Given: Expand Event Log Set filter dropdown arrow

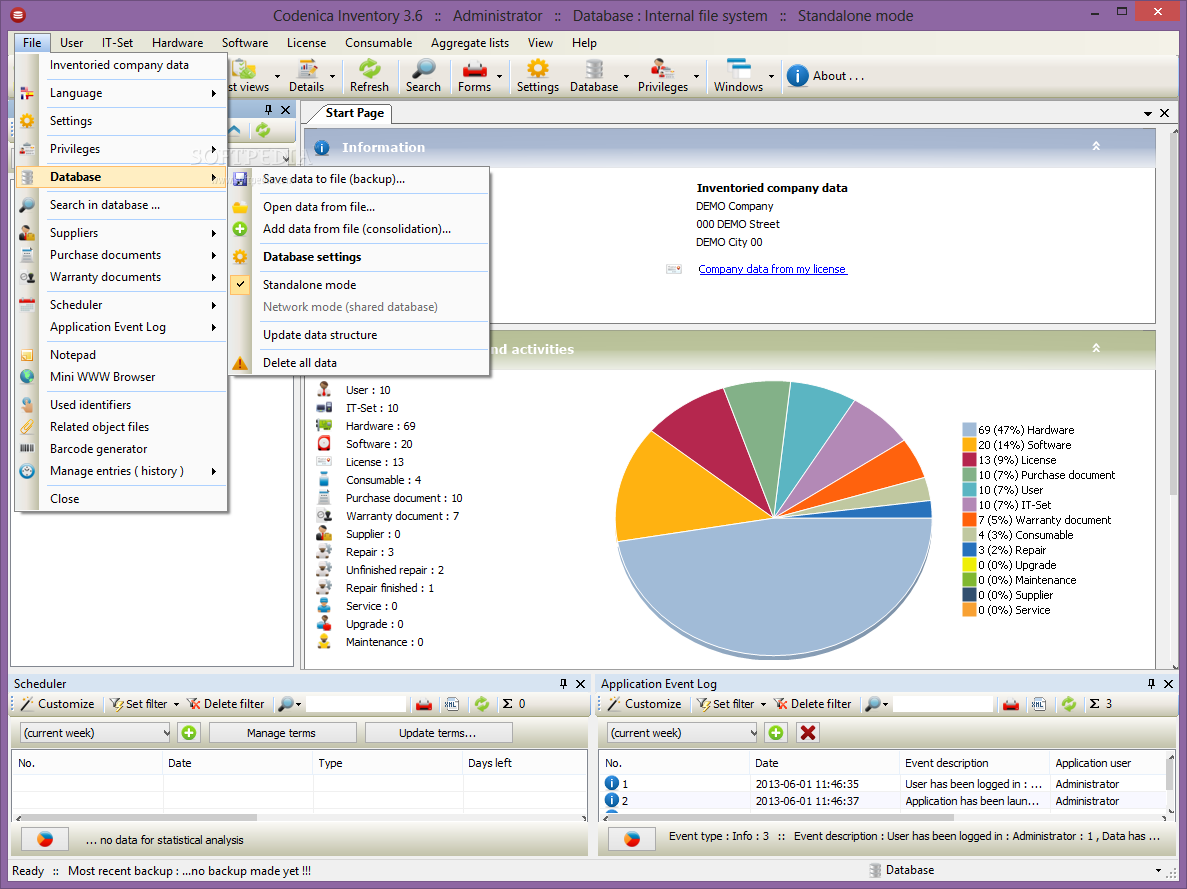Looking at the screenshot, I should 763,704.
